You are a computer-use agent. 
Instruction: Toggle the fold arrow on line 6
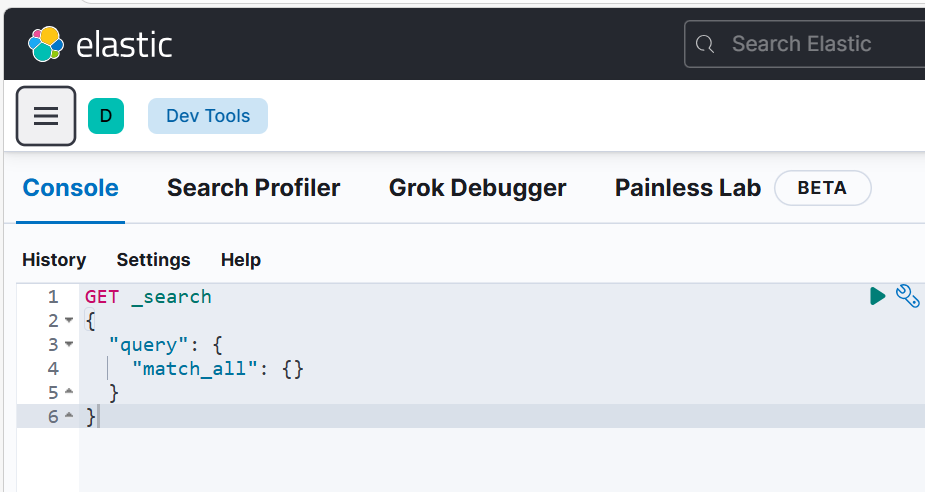click(69, 417)
